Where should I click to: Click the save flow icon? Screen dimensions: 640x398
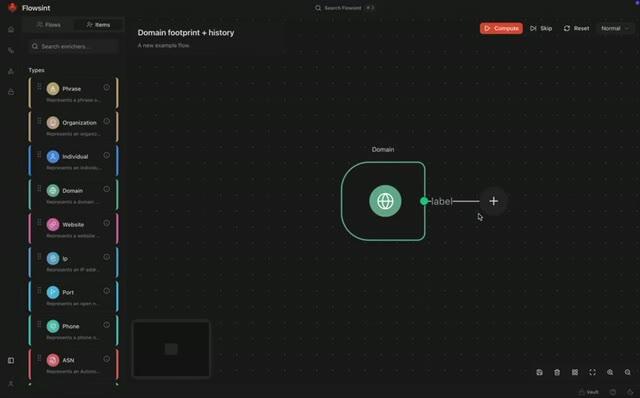click(x=539, y=372)
